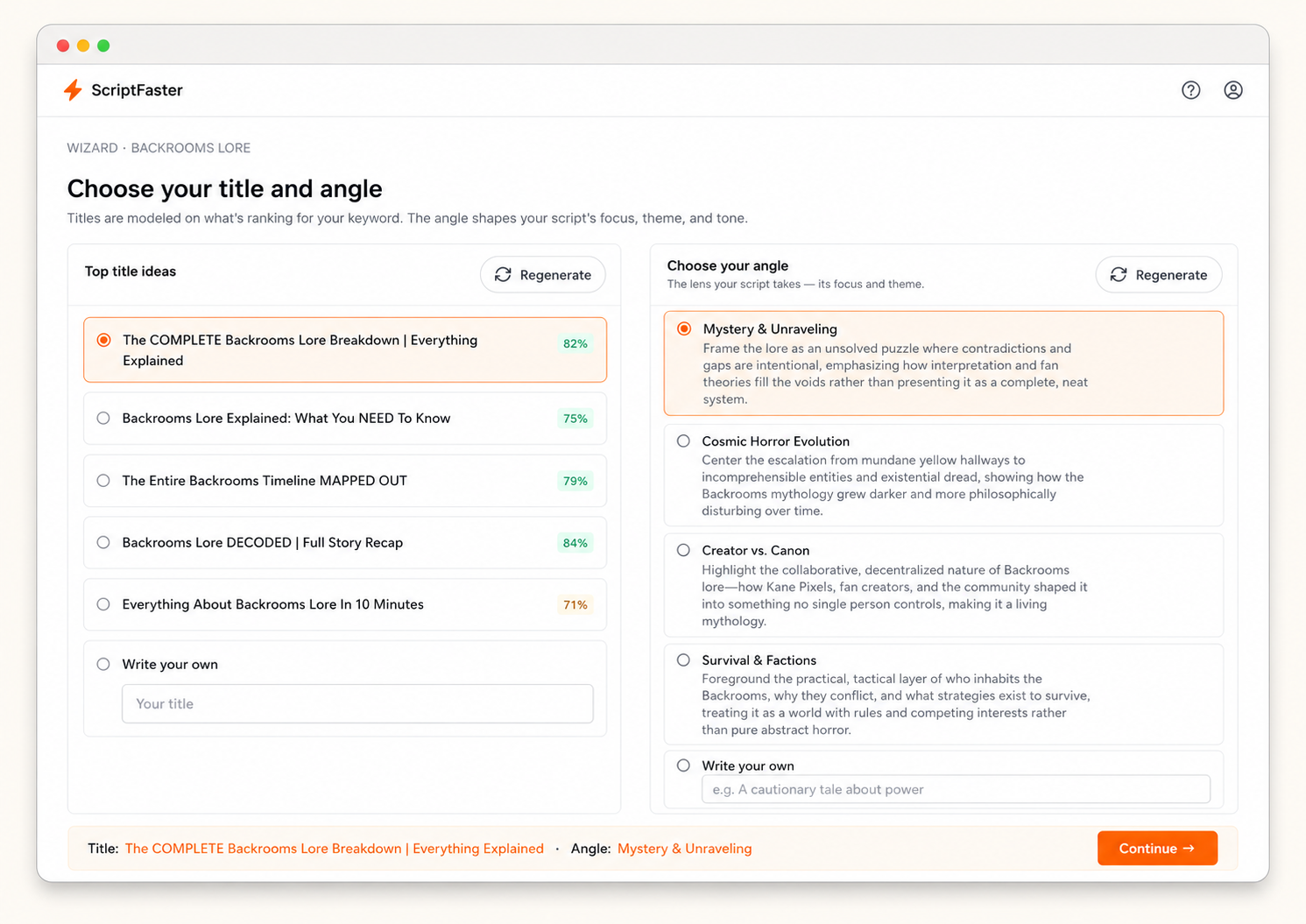Click the 82% score badge

tap(575, 344)
